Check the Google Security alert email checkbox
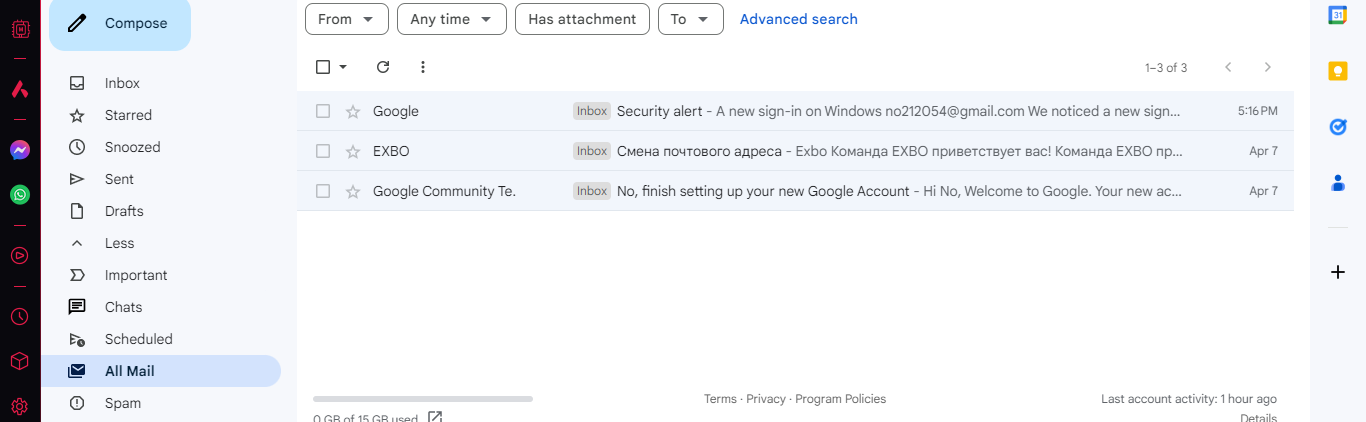 point(323,111)
